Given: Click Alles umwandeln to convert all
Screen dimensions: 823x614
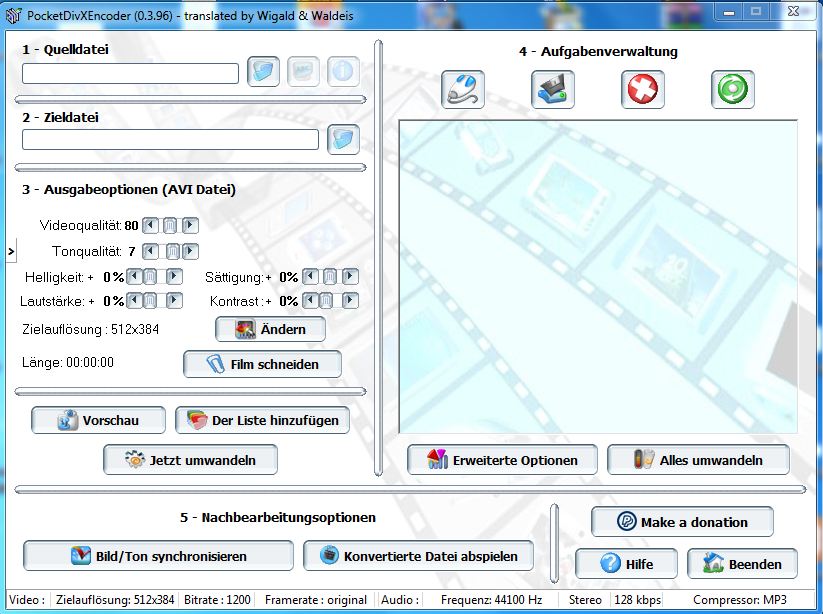Looking at the screenshot, I should point(698,460).
